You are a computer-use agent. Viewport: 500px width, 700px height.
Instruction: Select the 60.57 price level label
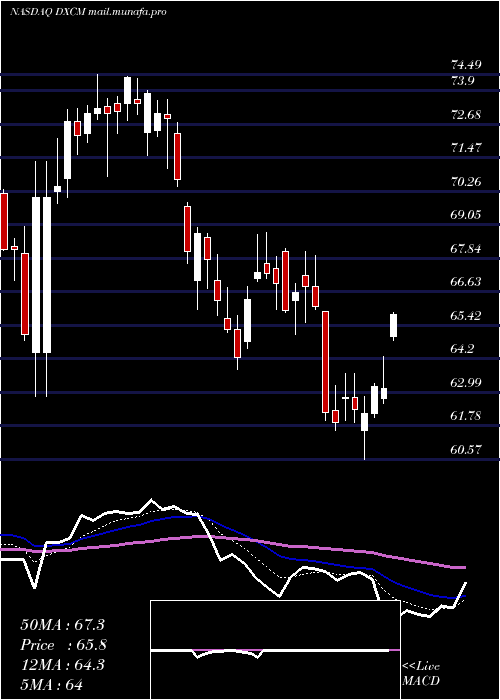[467, 450]
